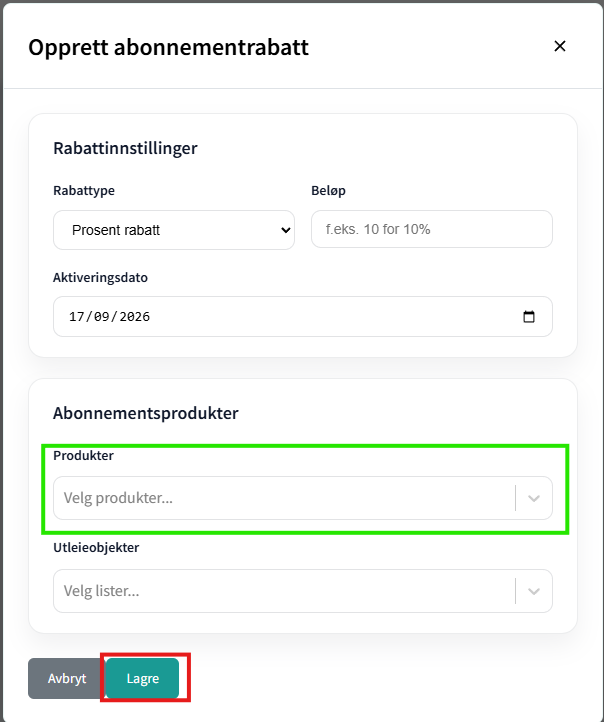Cancel with the Avbryt button

[x=67, y=678]
